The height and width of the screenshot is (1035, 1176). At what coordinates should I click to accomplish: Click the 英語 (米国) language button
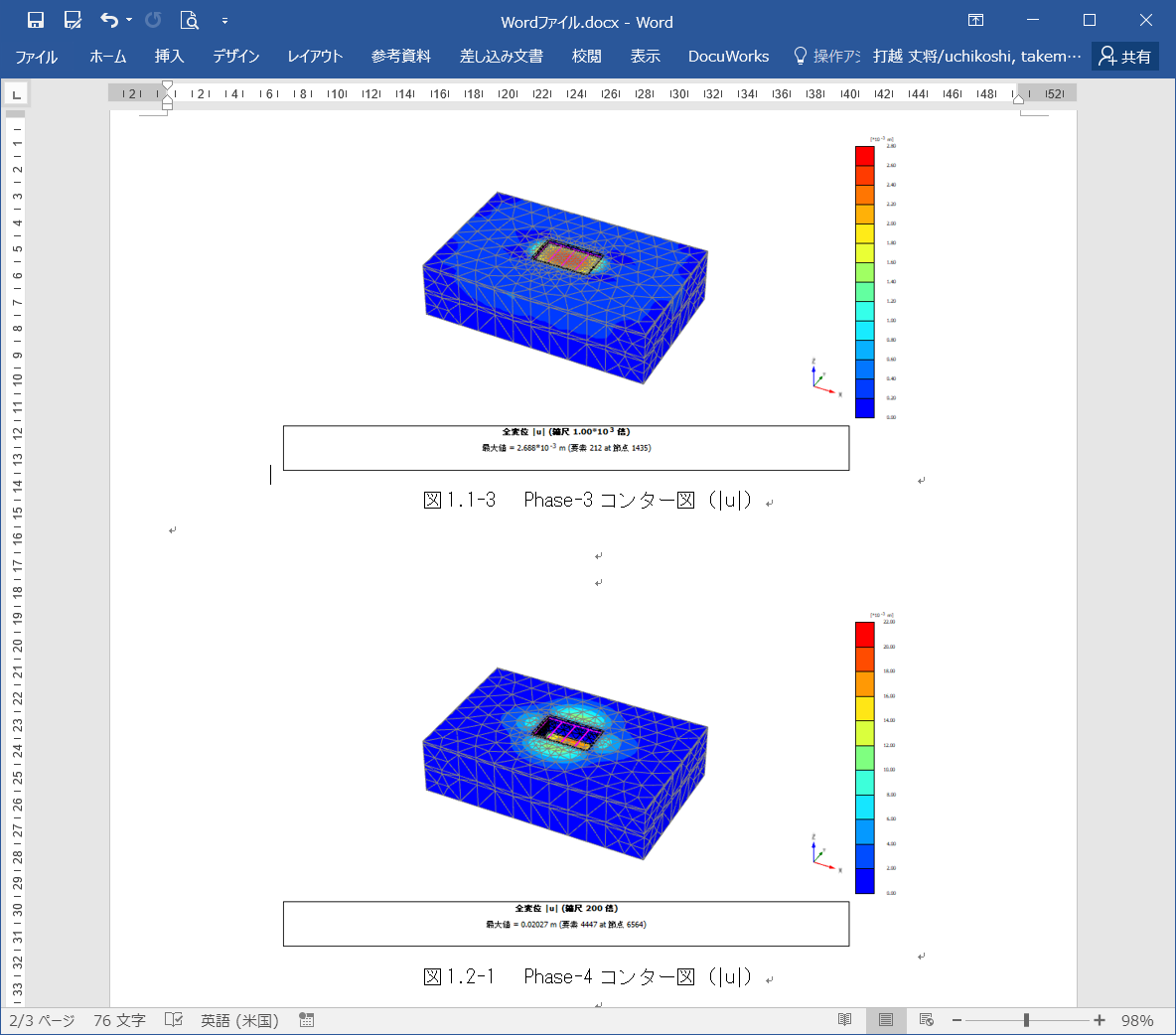click(239, 1020)
